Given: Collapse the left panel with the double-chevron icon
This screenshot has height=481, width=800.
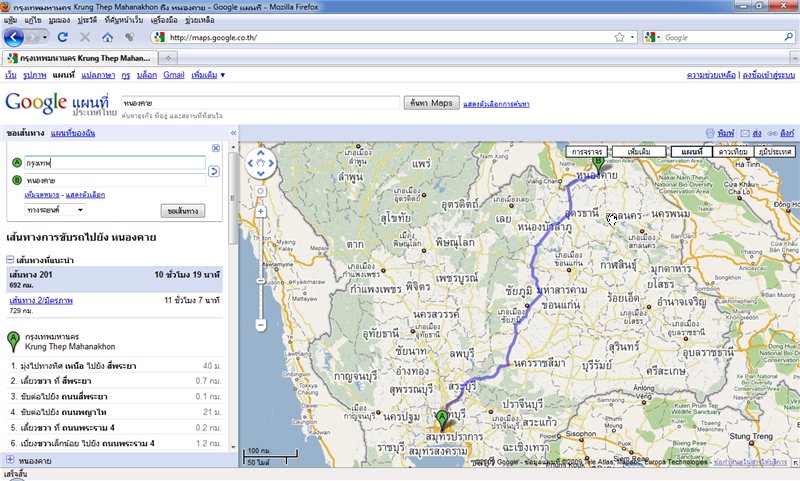Looking at the screenshot, I should tap(234, 133).
